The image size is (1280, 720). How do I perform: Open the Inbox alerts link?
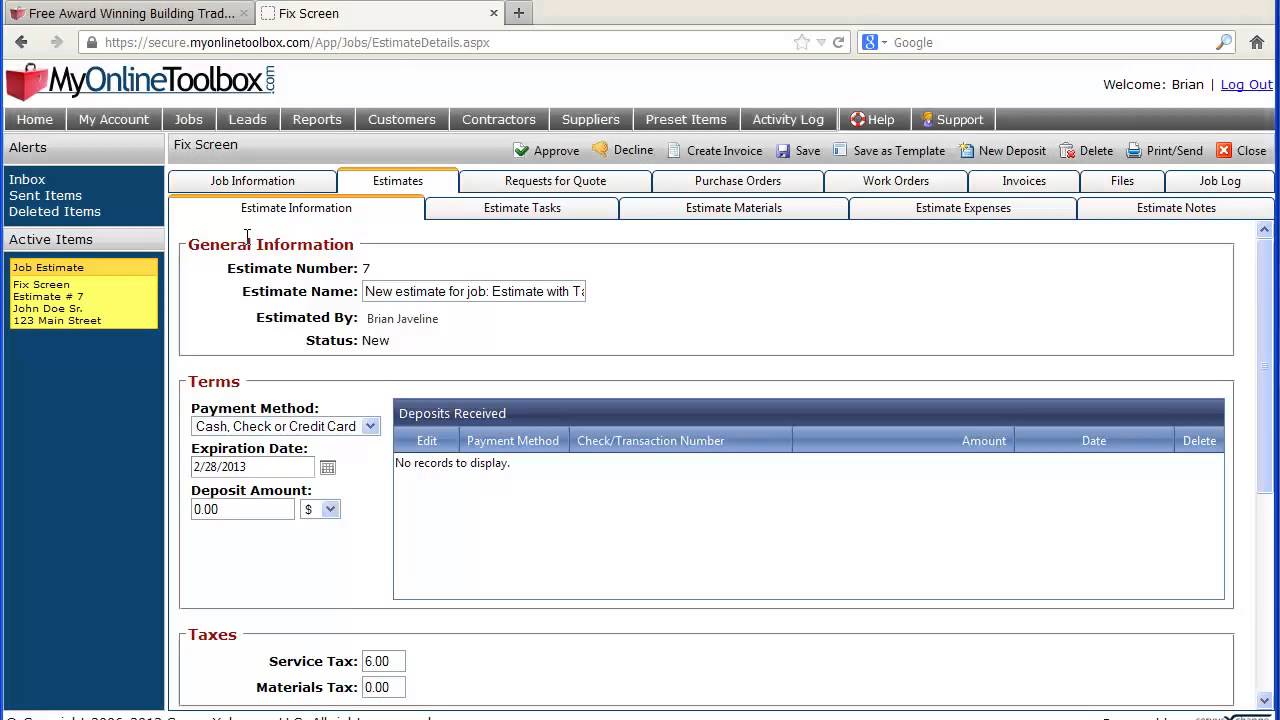(27, 179)
